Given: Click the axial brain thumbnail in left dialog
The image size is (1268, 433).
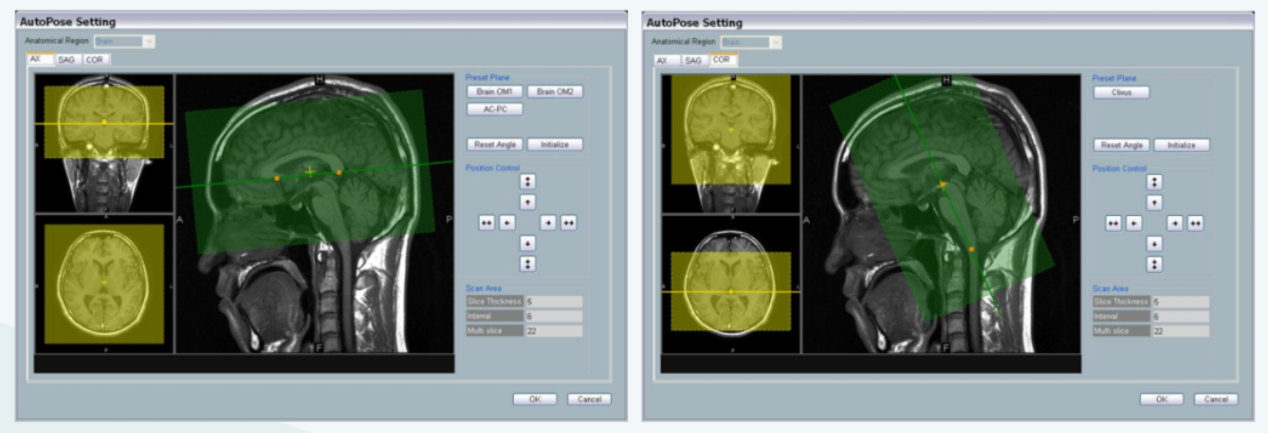Looking at the screenshot, I should tap(104, 283).
